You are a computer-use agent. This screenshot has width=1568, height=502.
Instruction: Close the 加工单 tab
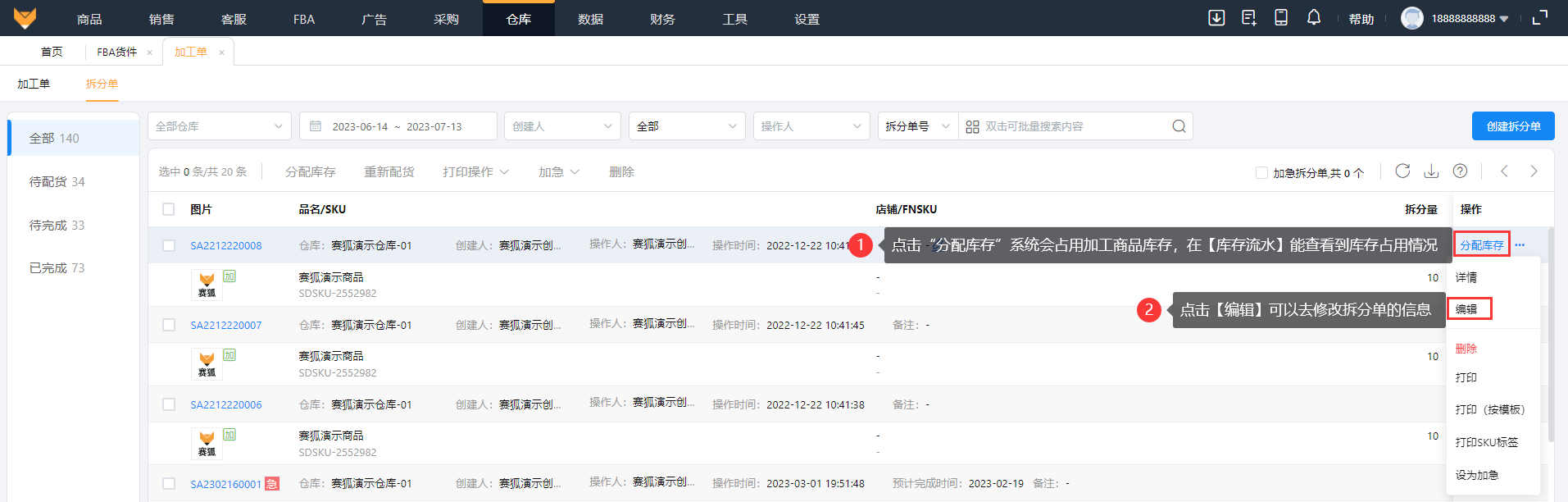tap(221, 52)
